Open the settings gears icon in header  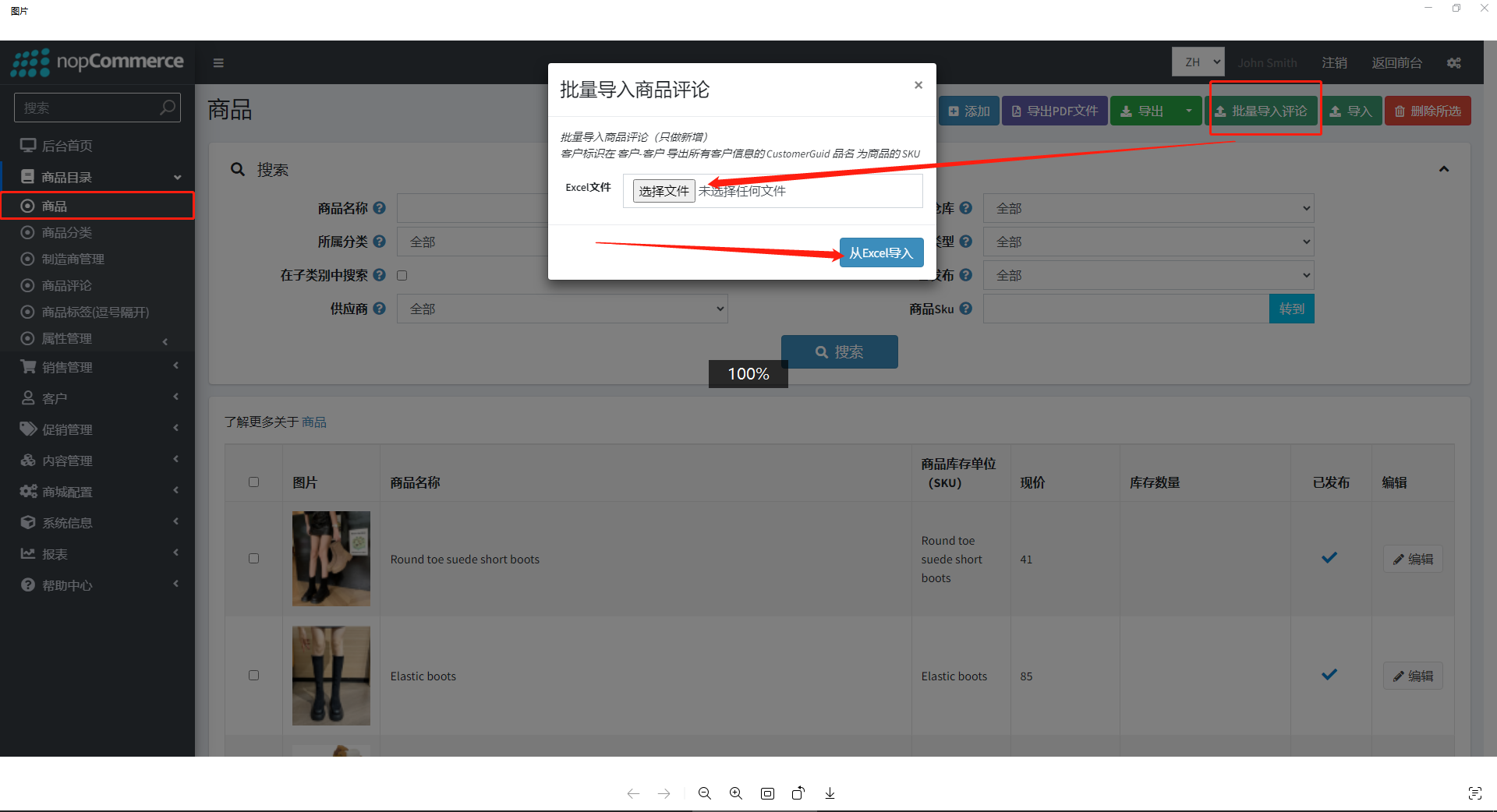click(x=1453, y=63)
